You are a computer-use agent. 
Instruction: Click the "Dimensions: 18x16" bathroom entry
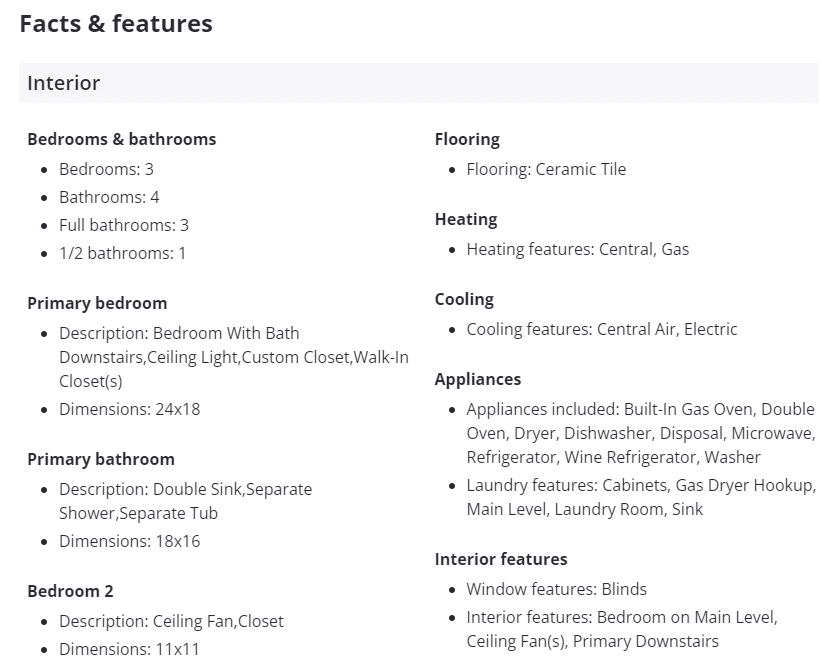pyautogui.click(x=130, y=541)
